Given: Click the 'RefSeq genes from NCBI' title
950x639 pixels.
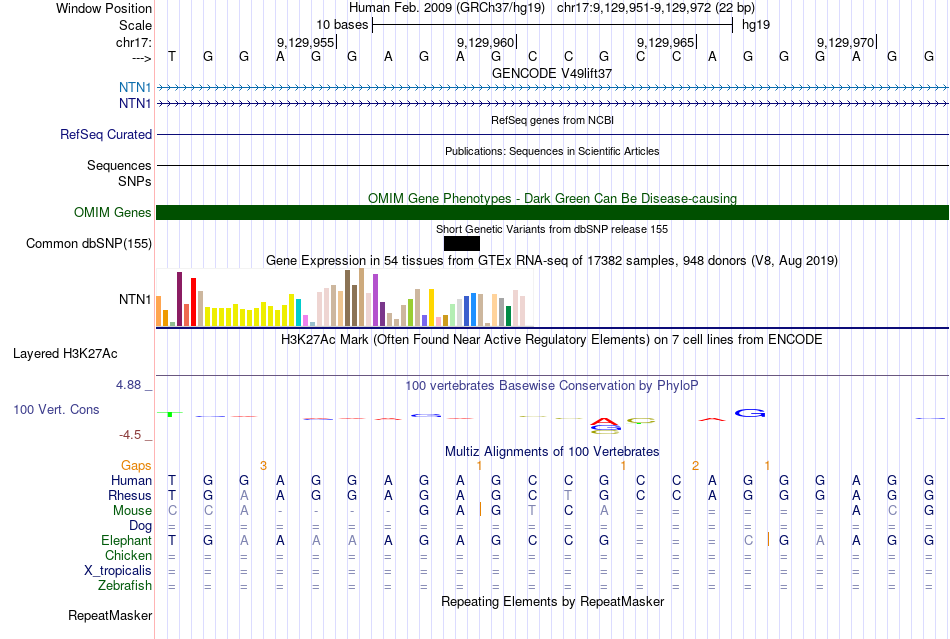Looking at the screenshot, I should tap(553, 120).
